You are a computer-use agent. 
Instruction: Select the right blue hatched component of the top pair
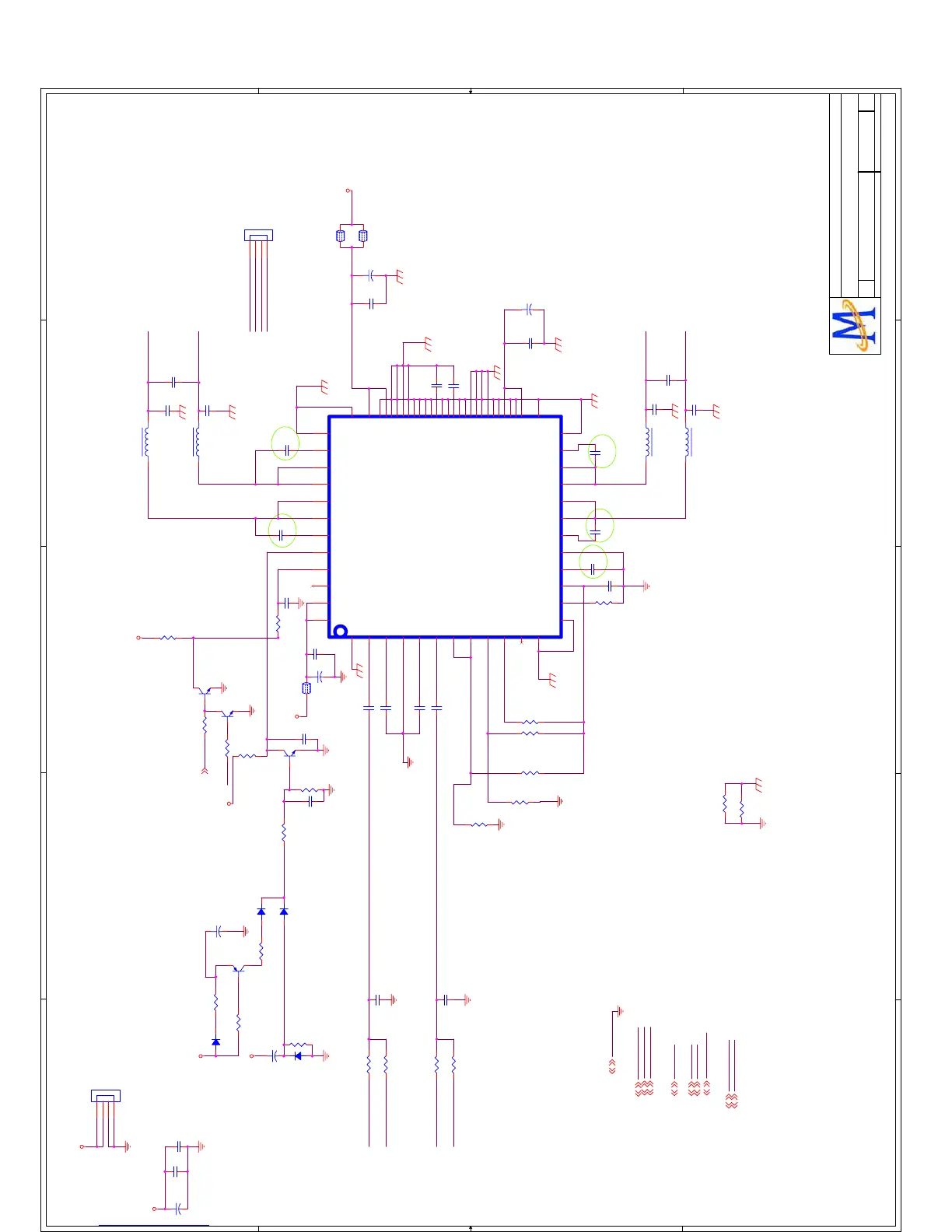362,236
